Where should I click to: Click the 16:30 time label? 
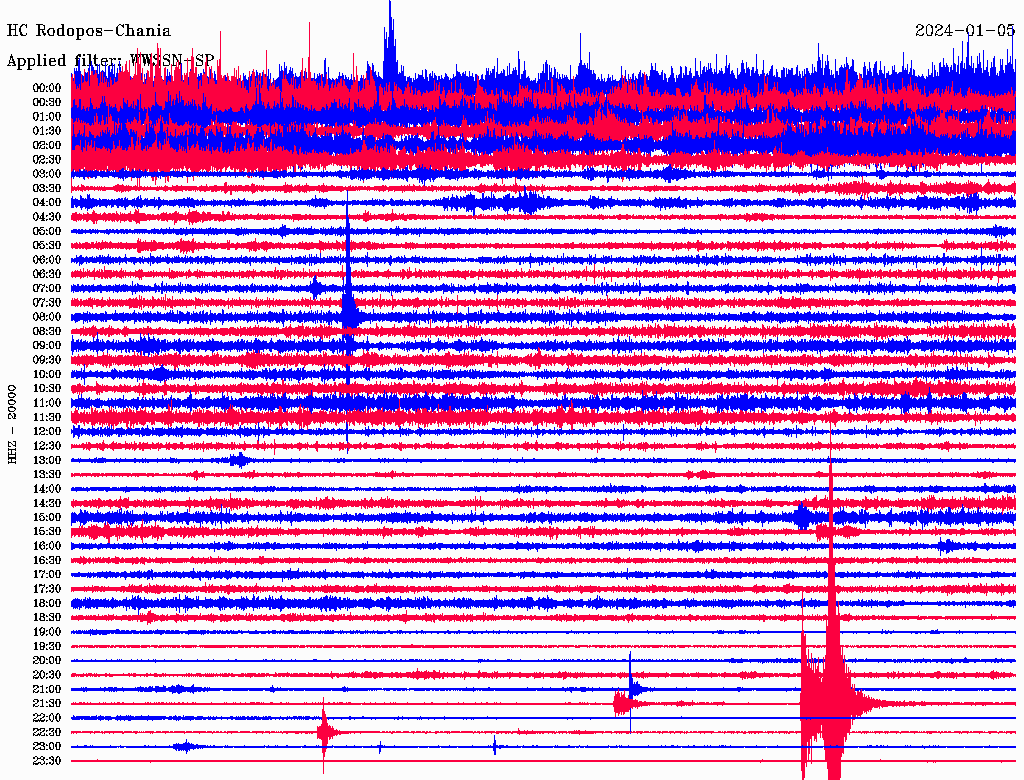pos(47,561)
